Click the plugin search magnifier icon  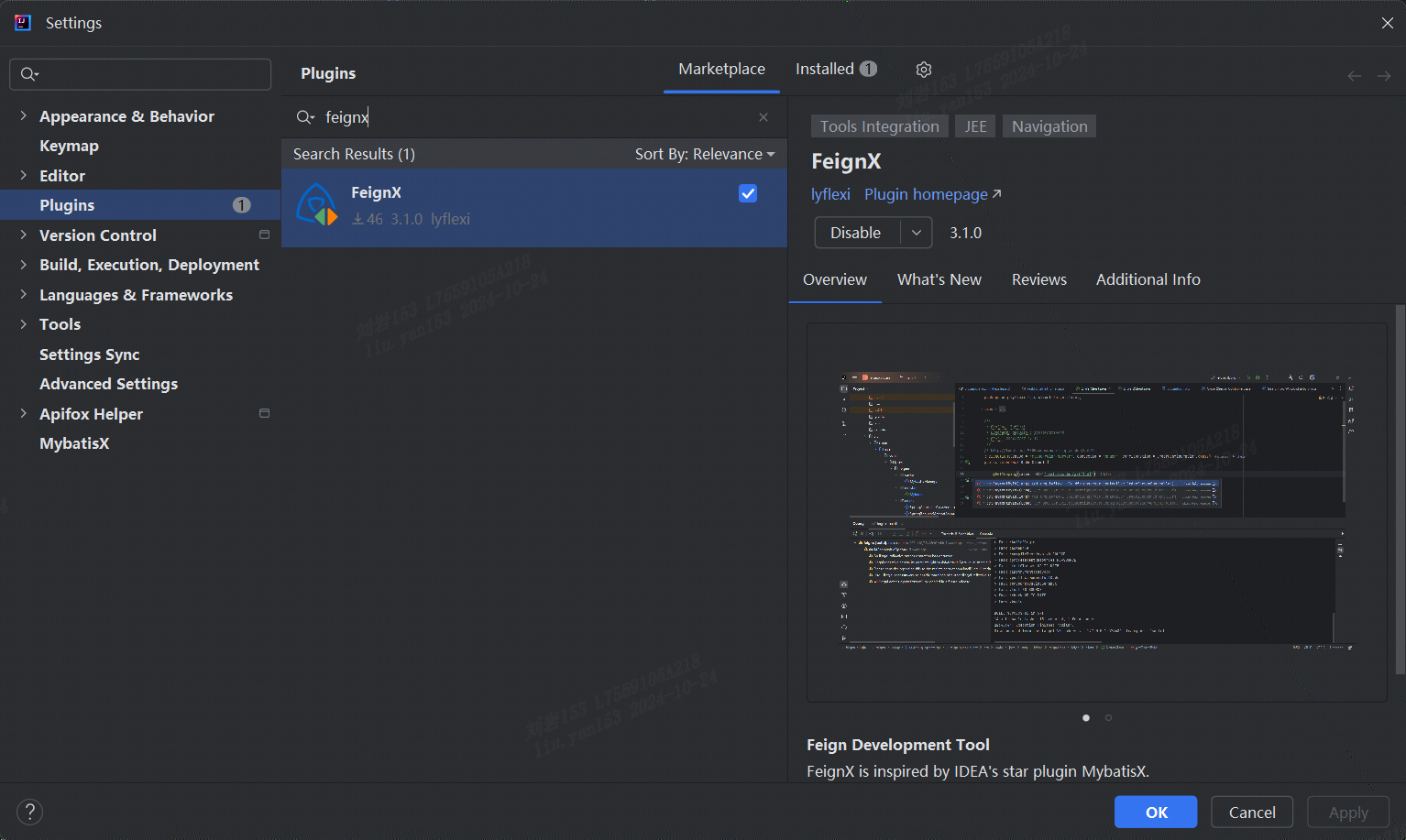click(305, 117)
